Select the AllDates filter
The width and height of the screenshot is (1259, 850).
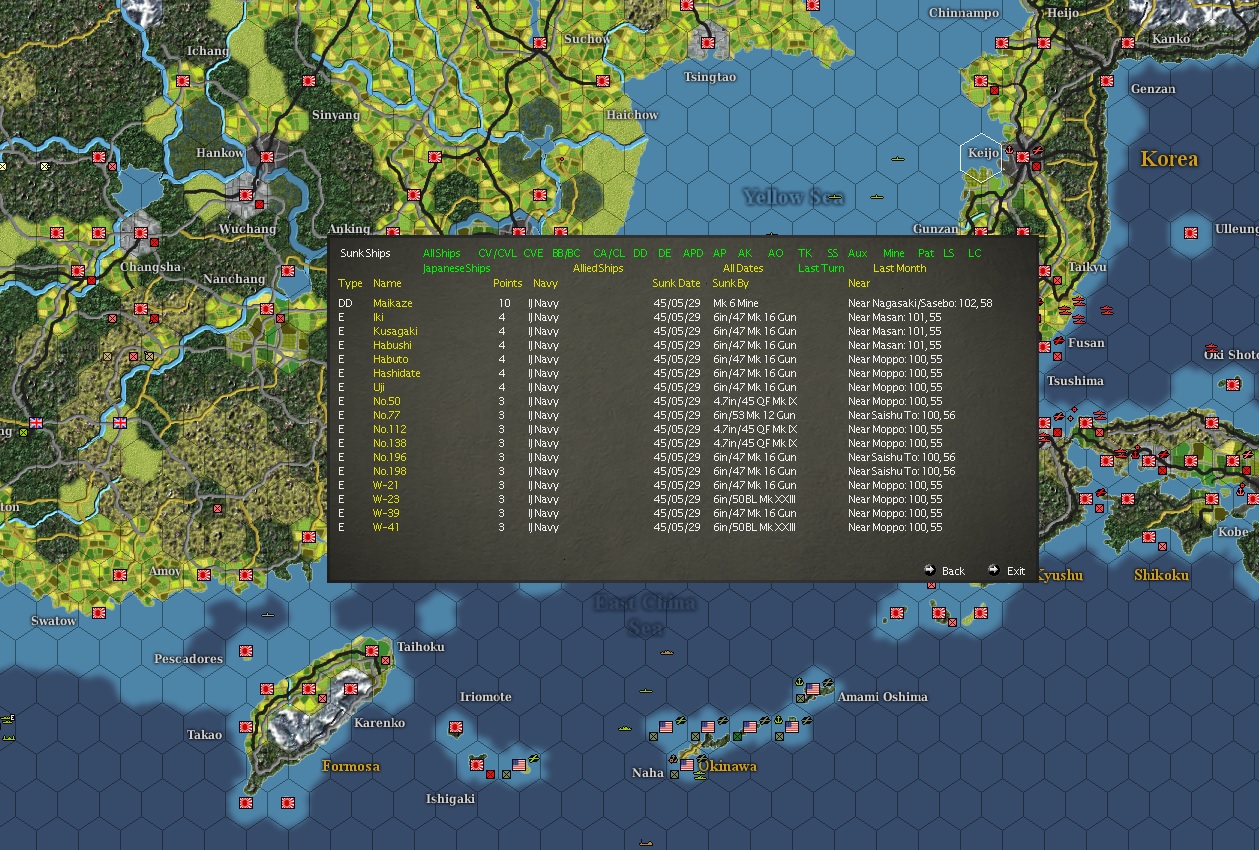(x=743, y=269)
